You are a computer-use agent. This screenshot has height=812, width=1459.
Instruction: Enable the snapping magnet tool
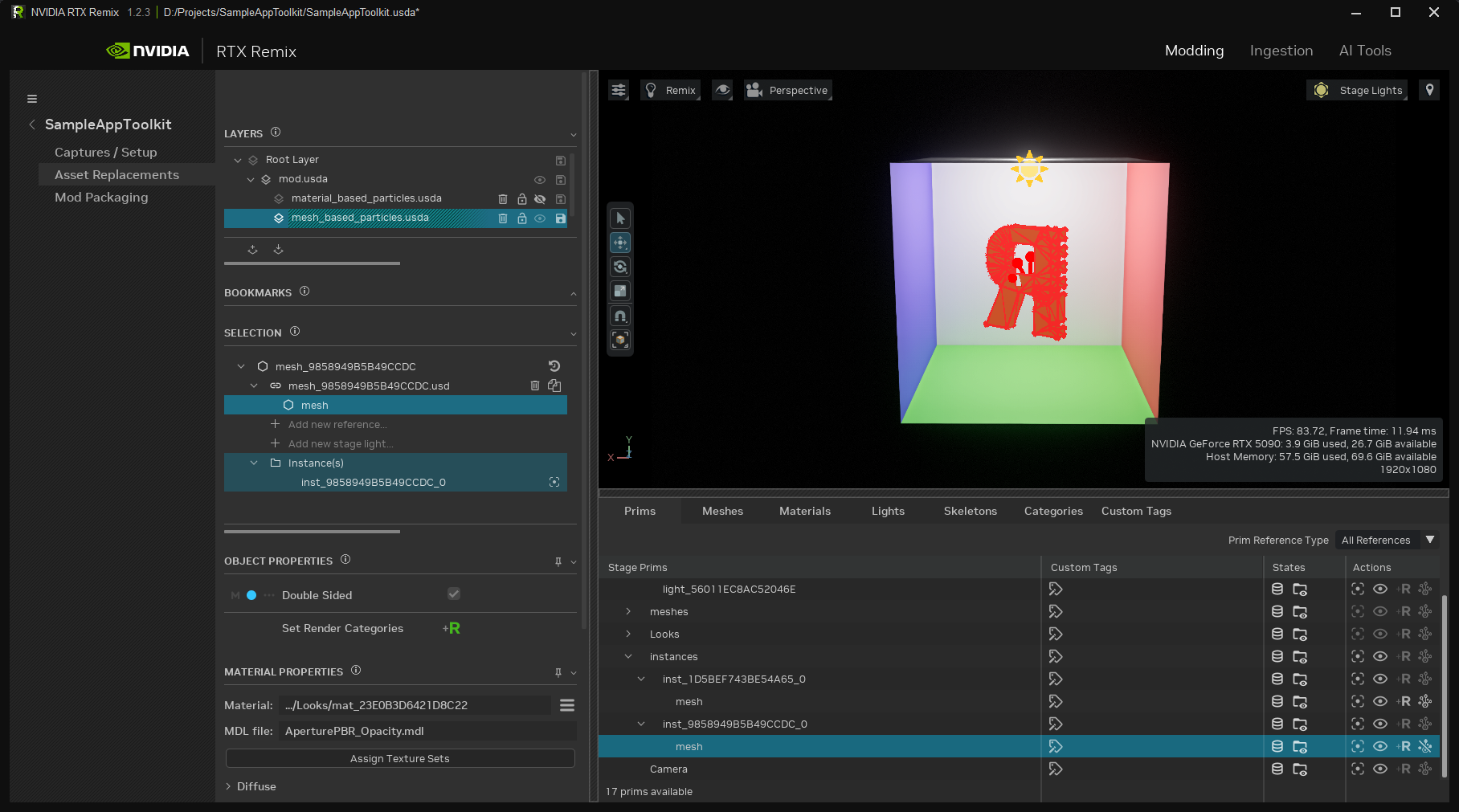[619, 315]
